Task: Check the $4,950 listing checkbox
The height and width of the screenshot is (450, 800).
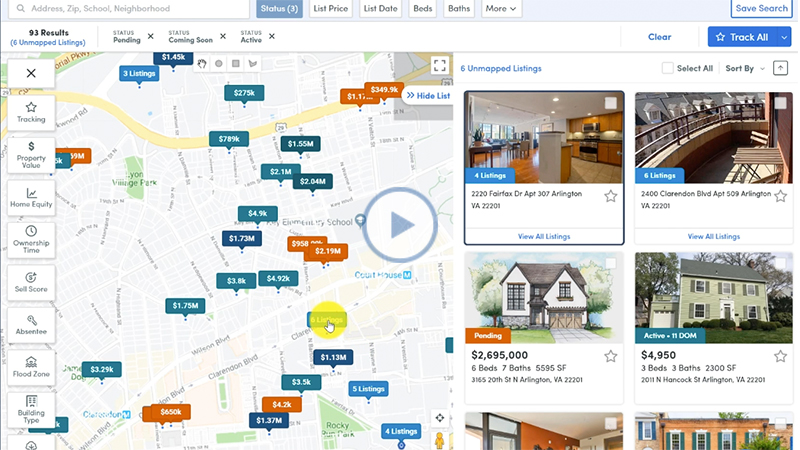Action: click(781, 264)
